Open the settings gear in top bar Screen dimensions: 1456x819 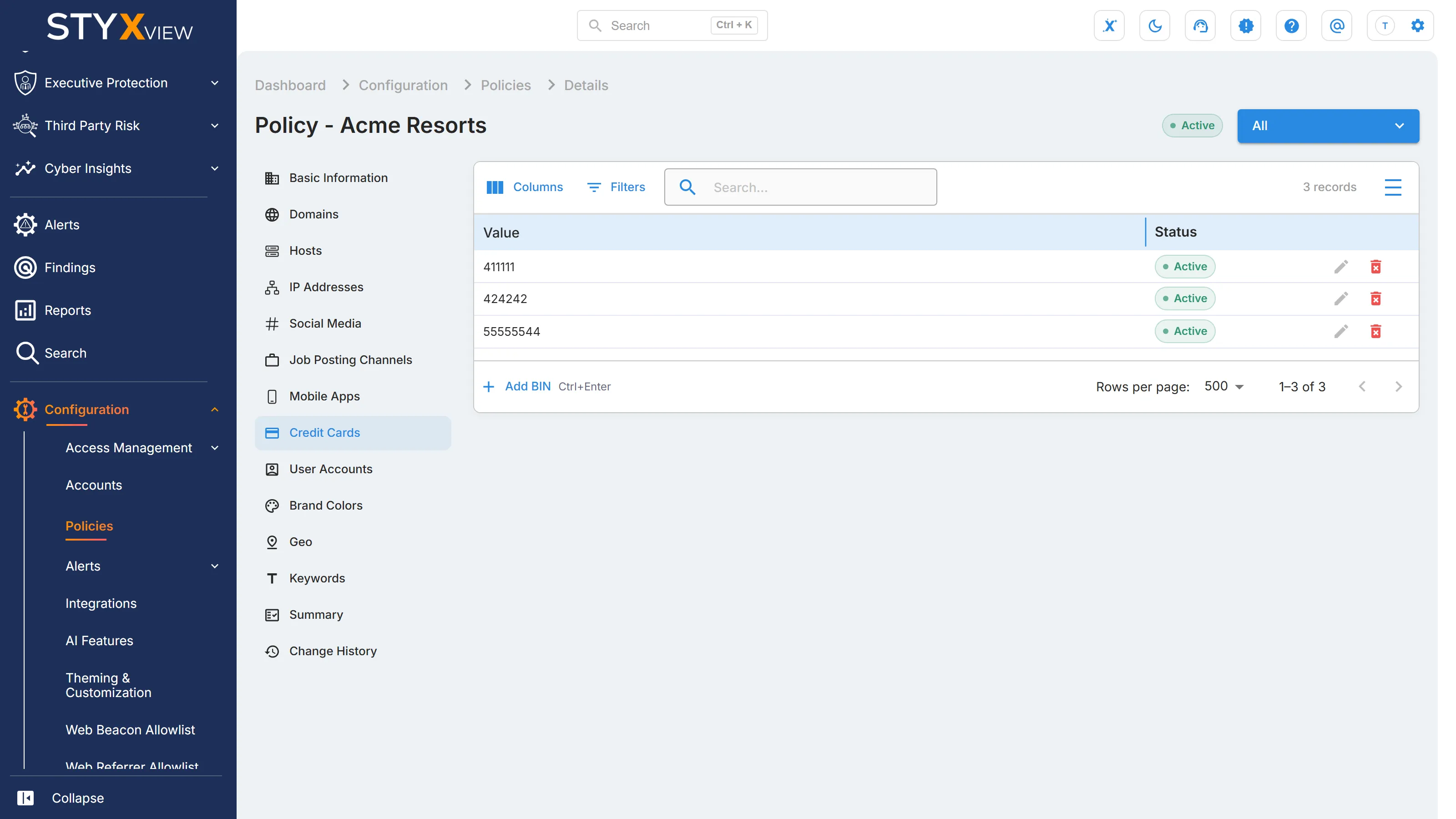(1418, 25)
